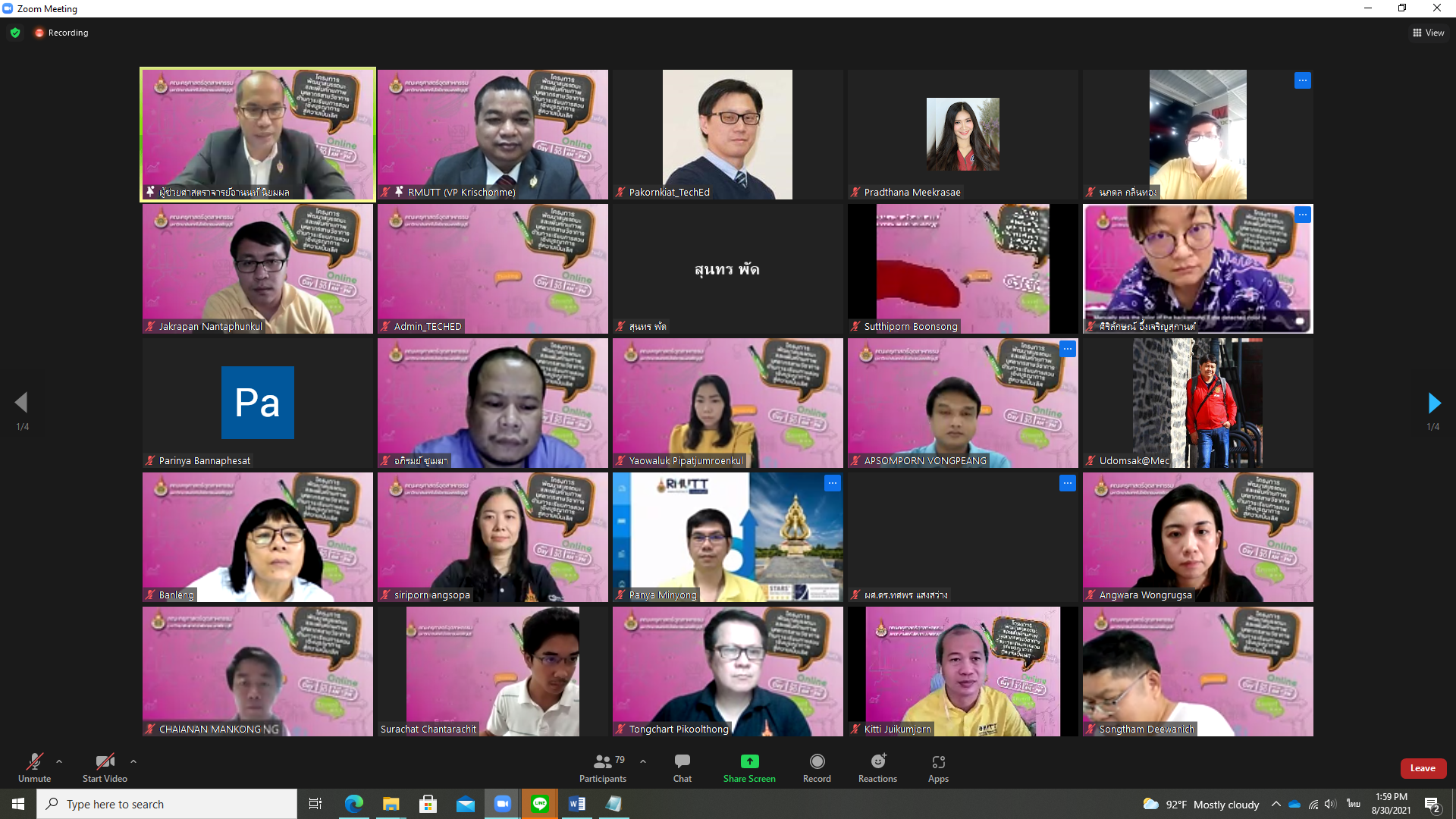The width and height of the screenshot is (1456, 819).
Task: Click the Recording status indicator
Action: point(61,33)
